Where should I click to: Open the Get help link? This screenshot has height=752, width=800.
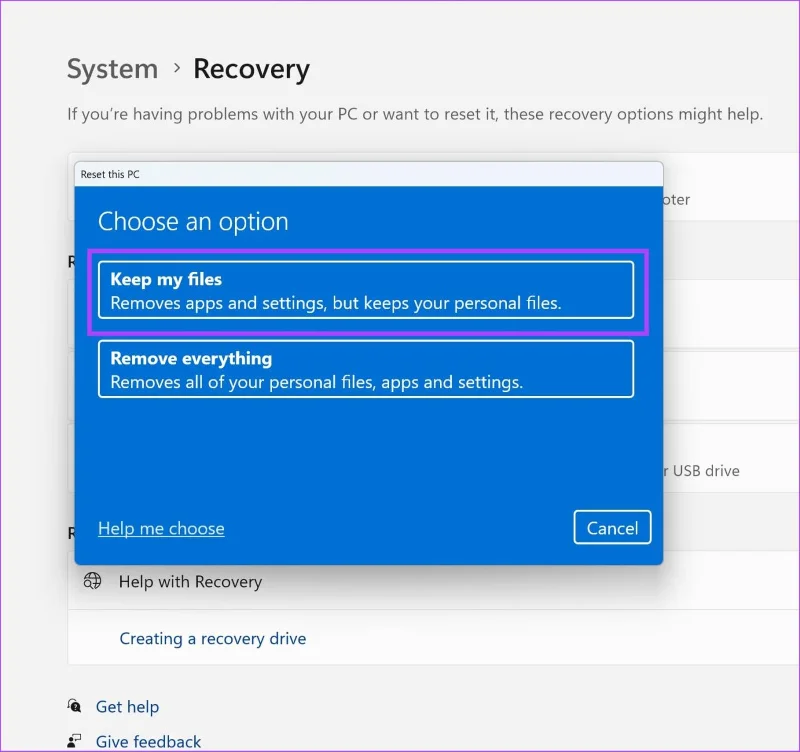point(128,707)
